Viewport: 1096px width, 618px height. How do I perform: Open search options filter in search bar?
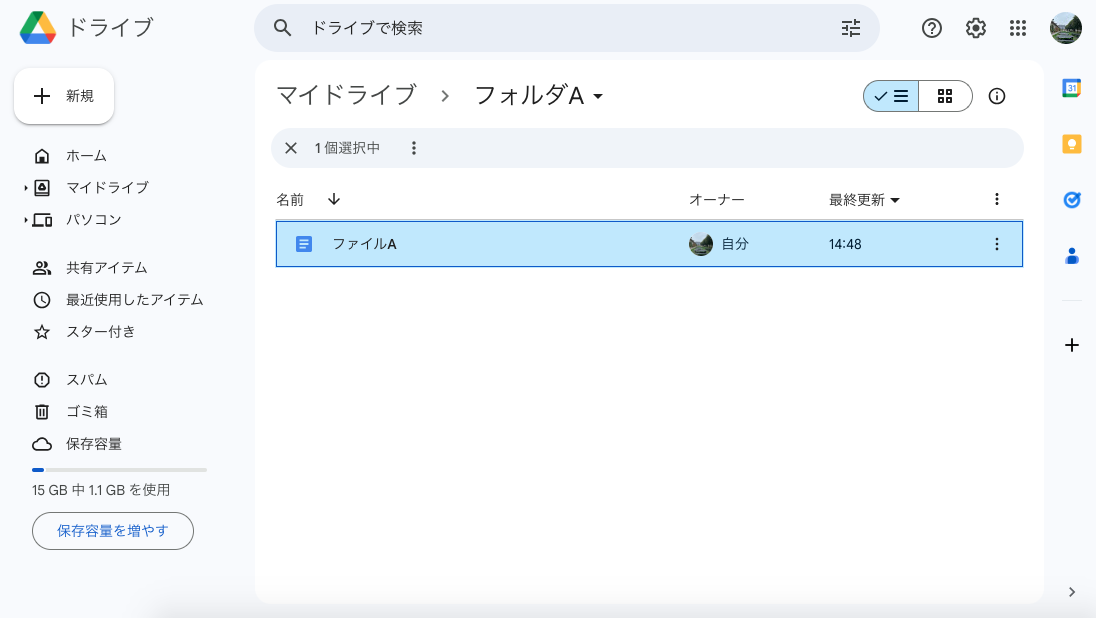point(851,28)
